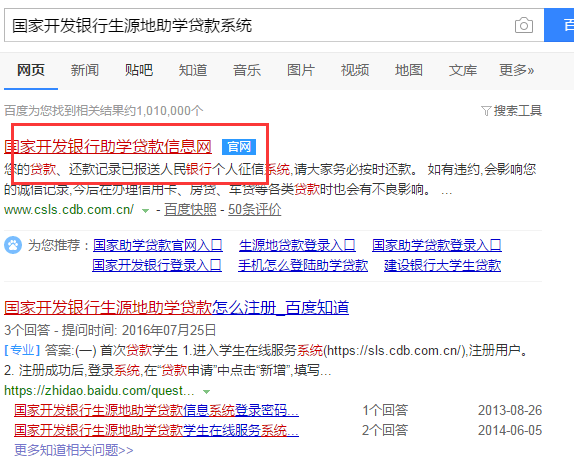Click 2个回答 answer count

click(x=385, y=430)
